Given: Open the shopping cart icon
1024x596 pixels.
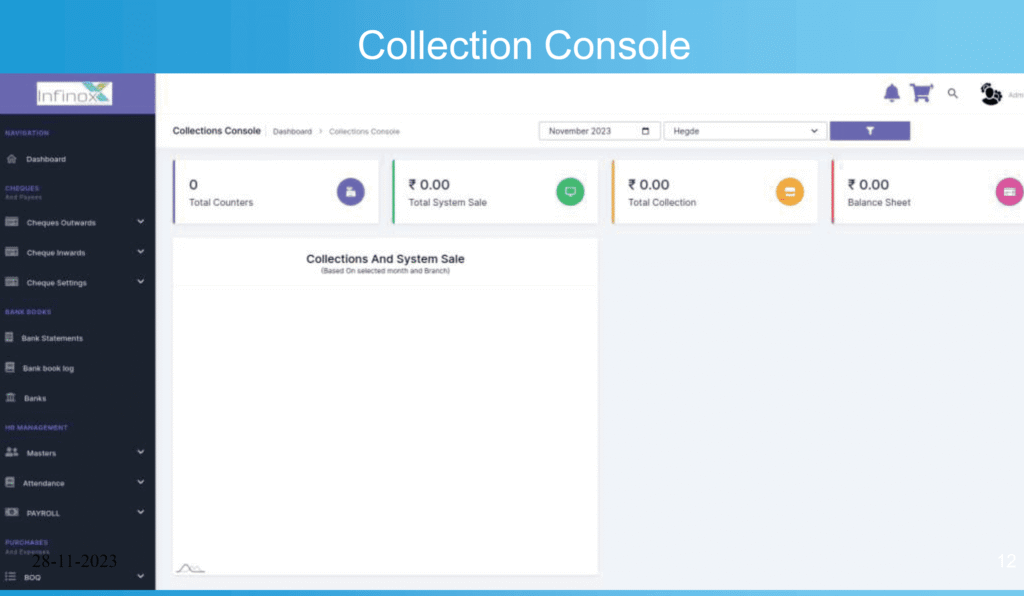Looking at the screenshot, I should pyautogui.click(x=921, y=93).
